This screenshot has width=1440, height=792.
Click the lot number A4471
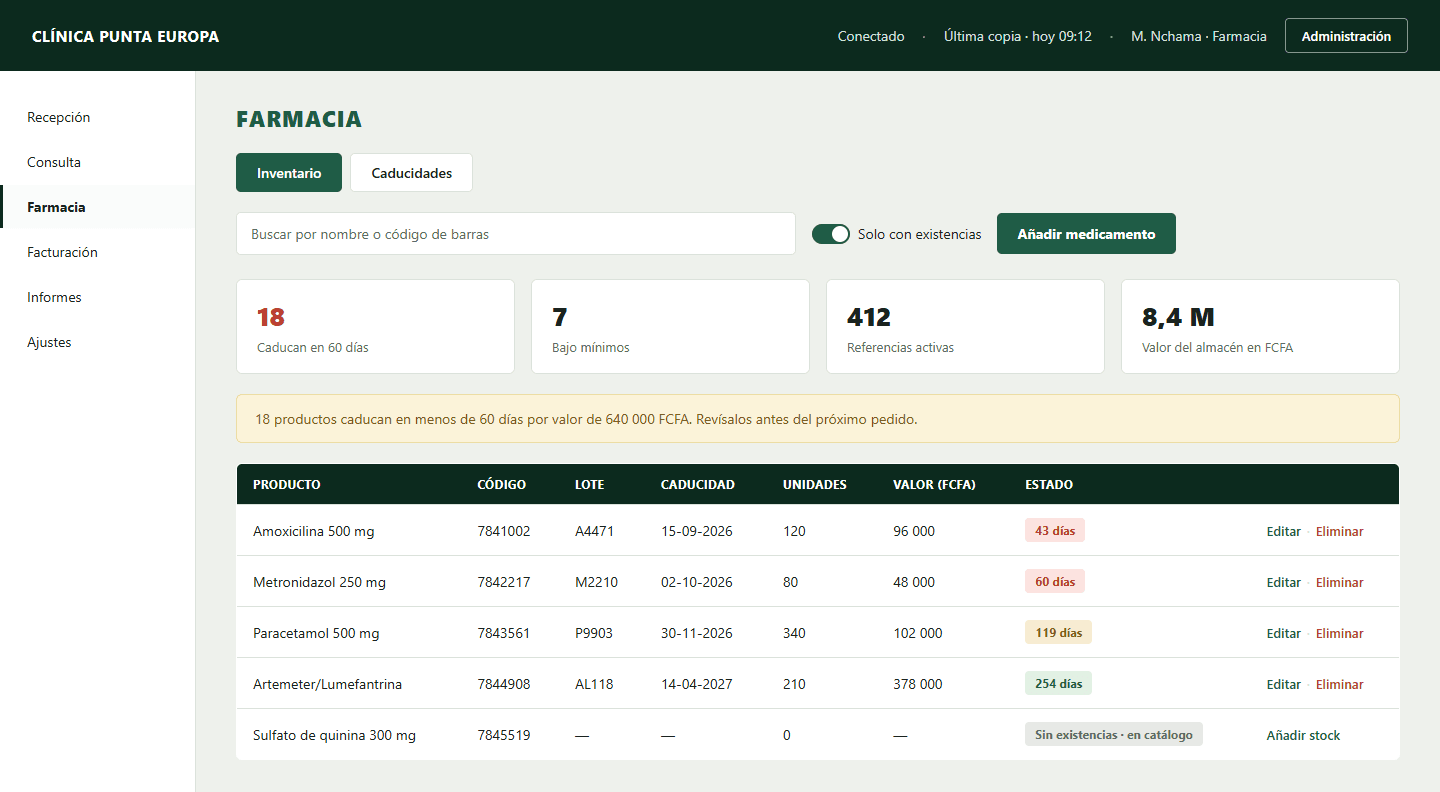point(594,531)
